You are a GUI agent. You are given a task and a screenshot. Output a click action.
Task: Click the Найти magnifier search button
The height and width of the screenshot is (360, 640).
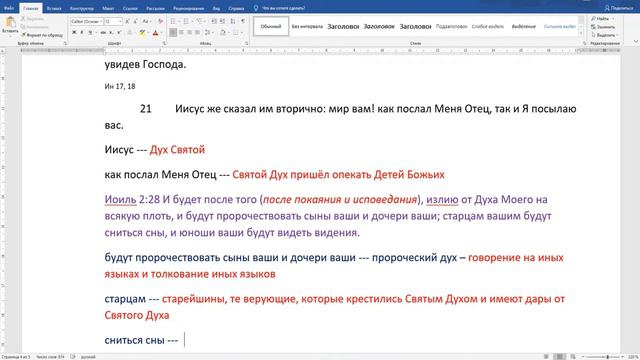[600, 19]
